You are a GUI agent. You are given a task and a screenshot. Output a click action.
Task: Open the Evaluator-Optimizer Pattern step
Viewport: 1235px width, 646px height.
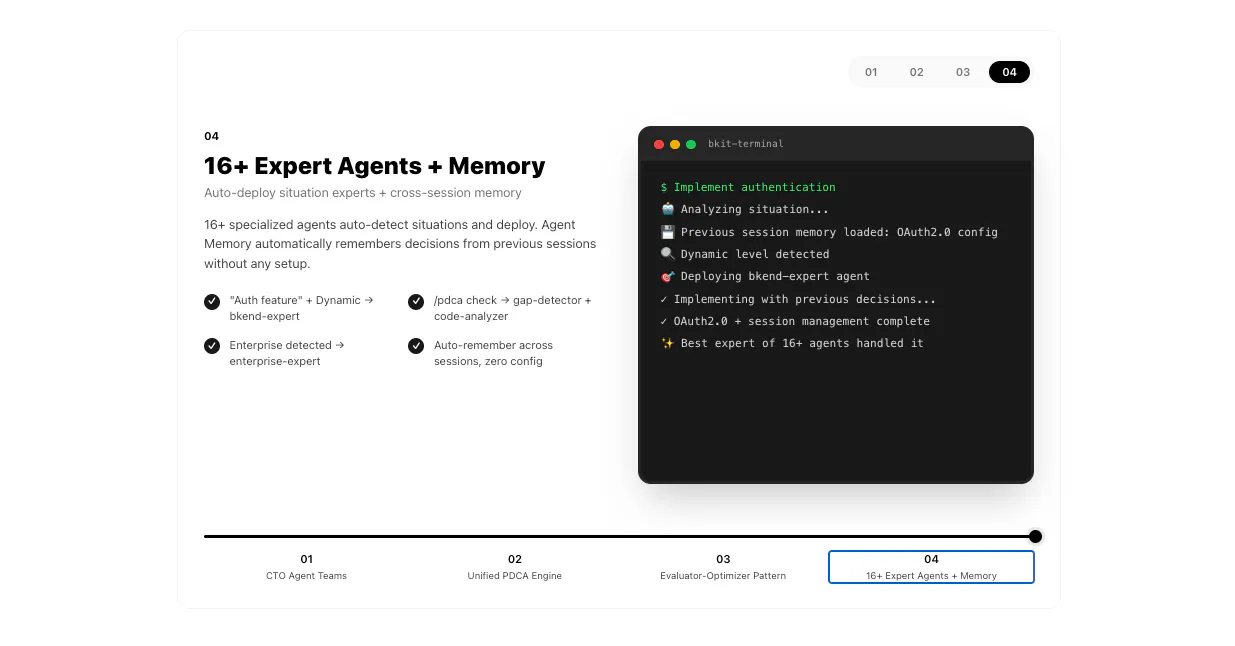pos(723,567)
